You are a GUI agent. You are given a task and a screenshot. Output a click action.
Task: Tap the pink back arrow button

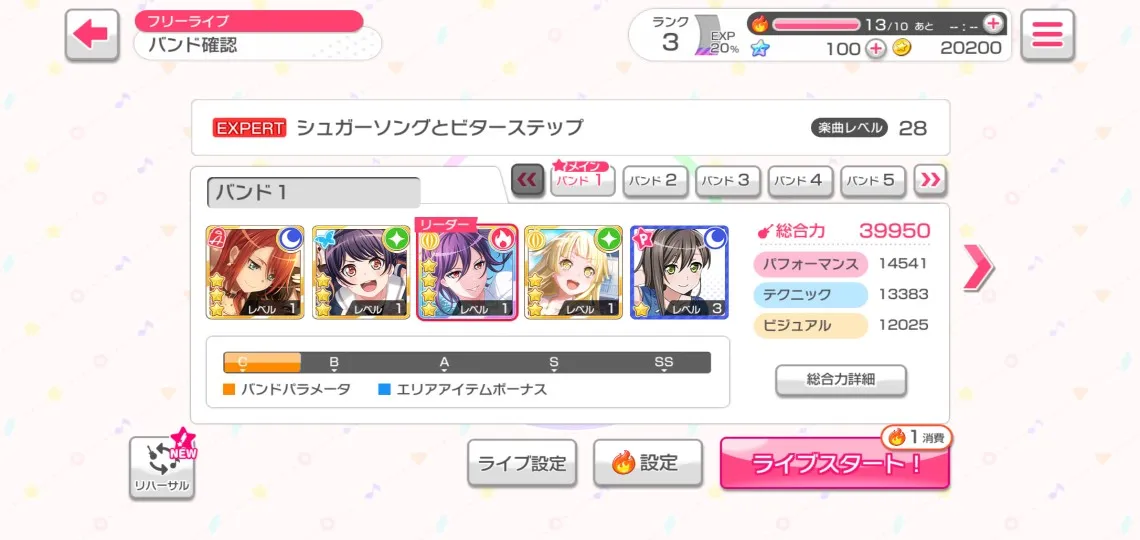click(92, 35)
